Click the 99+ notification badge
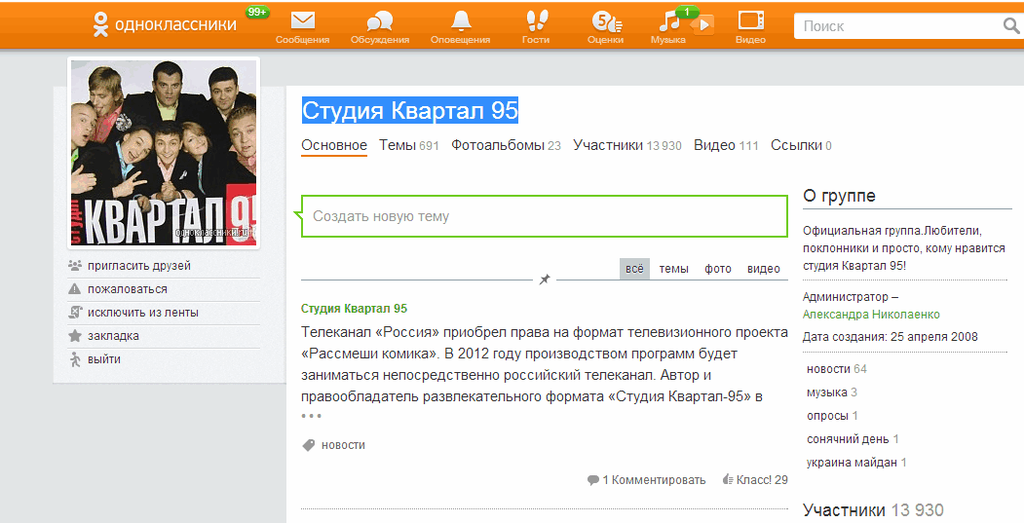This screenshot has width=1024, height=523. point(257,12)
